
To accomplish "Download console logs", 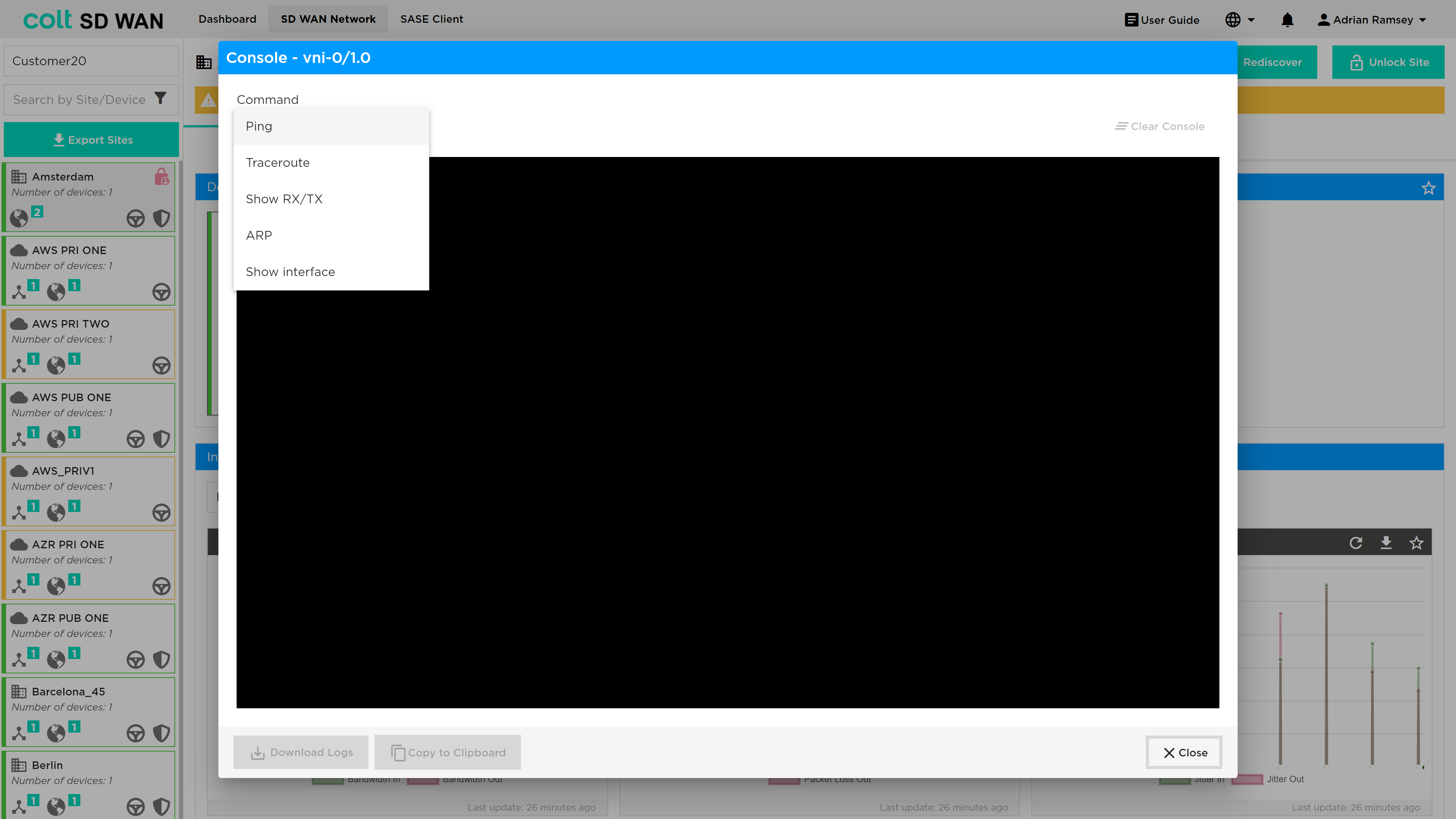I will 301,752.
